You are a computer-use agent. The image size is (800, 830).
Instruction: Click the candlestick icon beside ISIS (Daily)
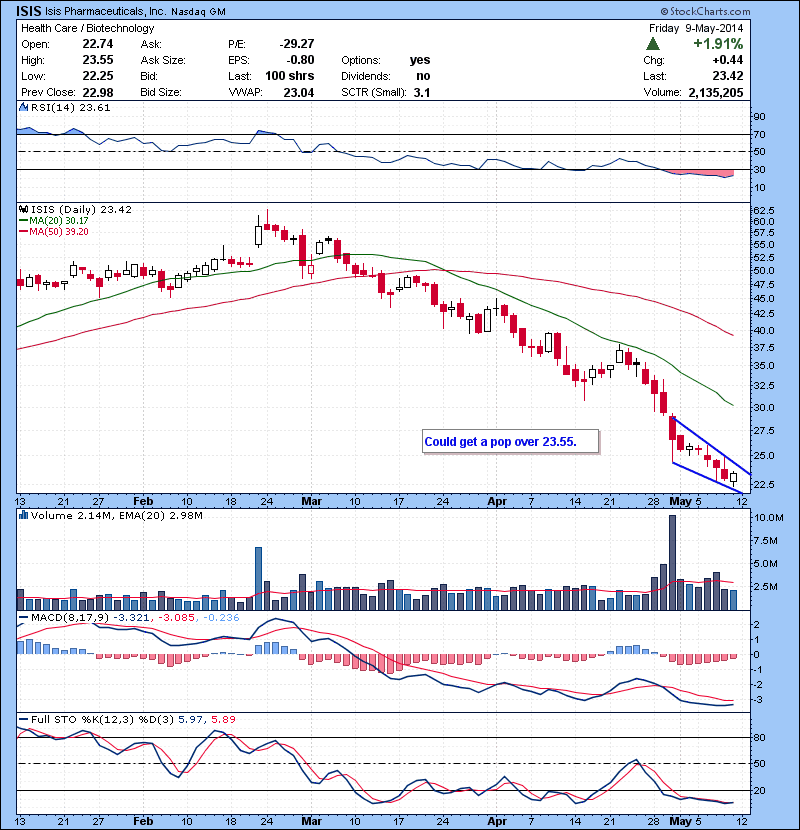click(23, 209)
